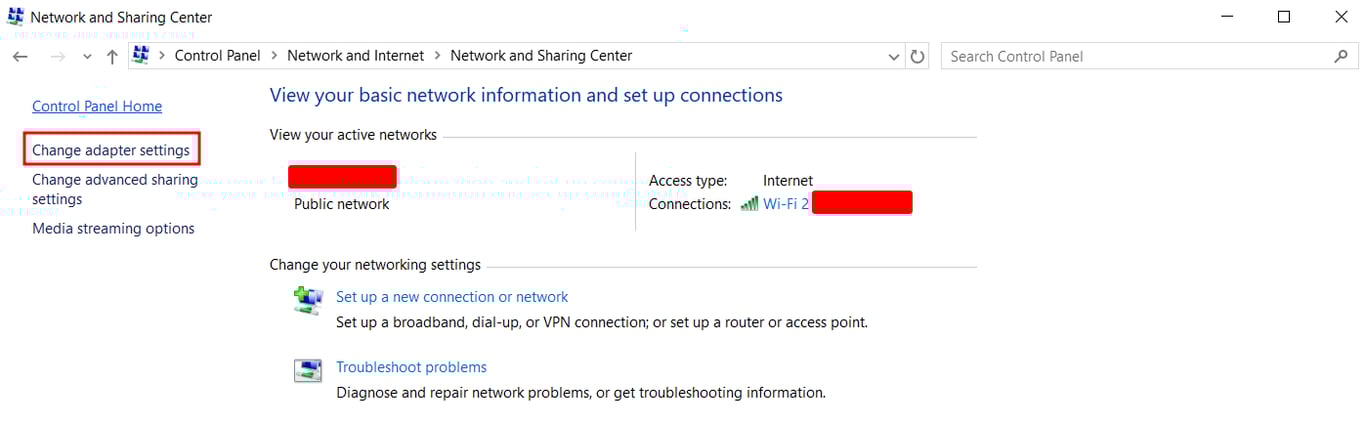Click the Network and Sharing Center title icon
This screenshot has height=424, width=1366.
pos(15,17)
